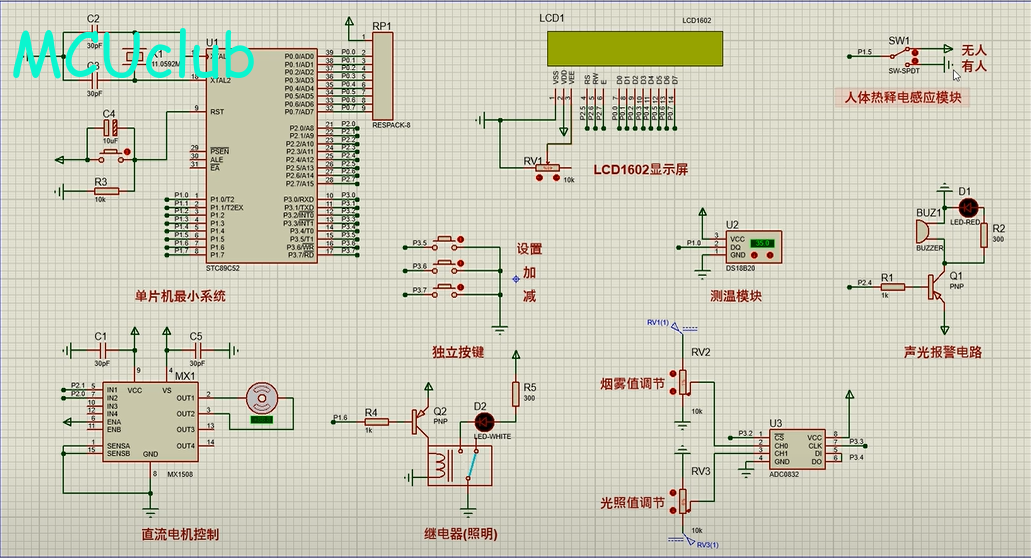Select the LCD1602 display screen
Screen dimensions: 1031x558
click(x=635, y=47)
